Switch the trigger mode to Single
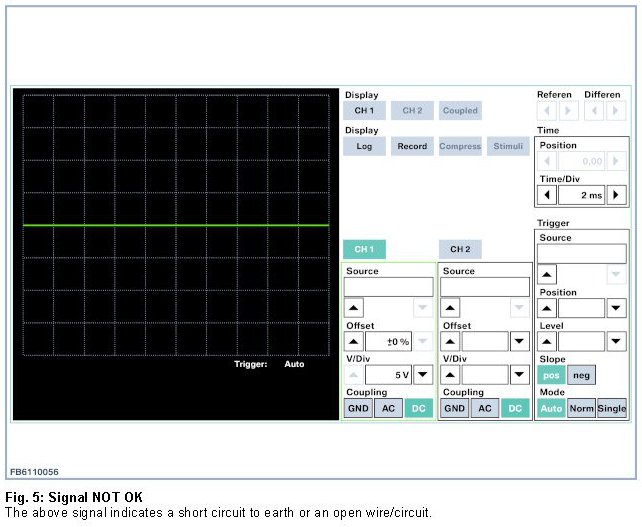The image size is (642, 527). (x=612, y=408)
